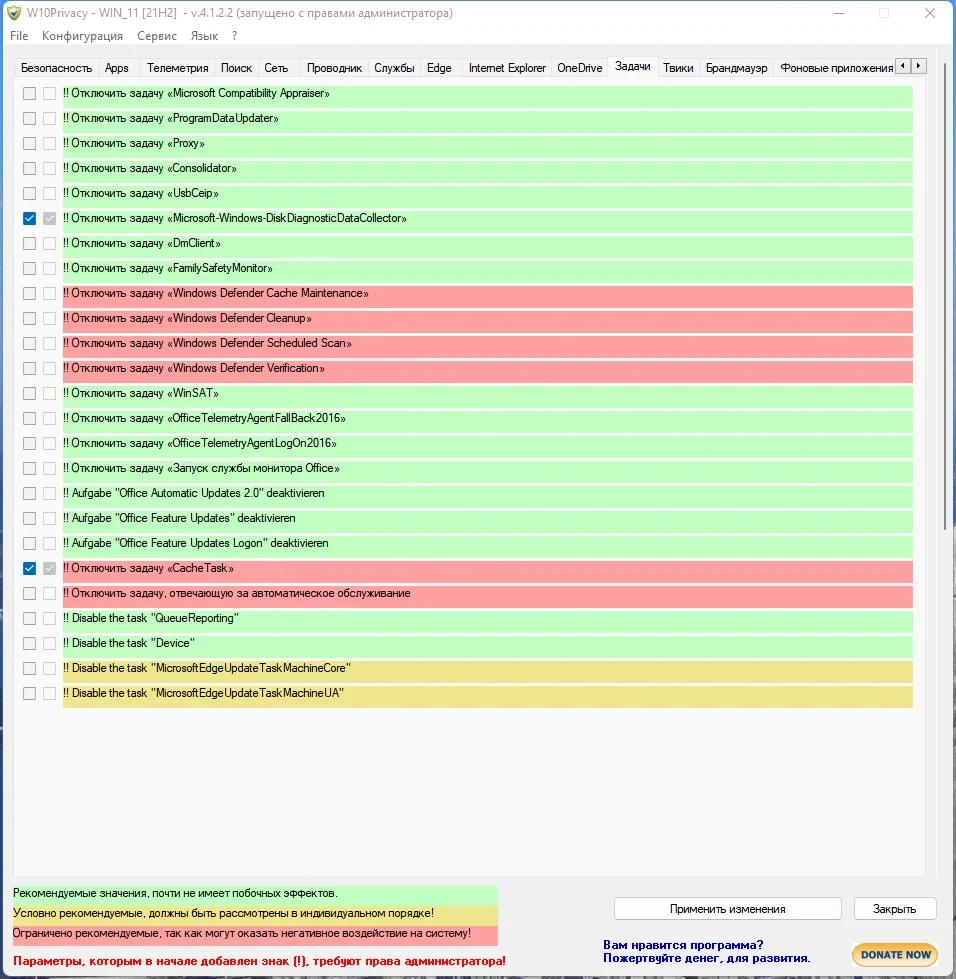Image resolution: width=956 pixels, height=979 pixels.
Task: Check first checkbox for MicrosoftEdgeUpdateTaskMachineCore
Action: 29,668
